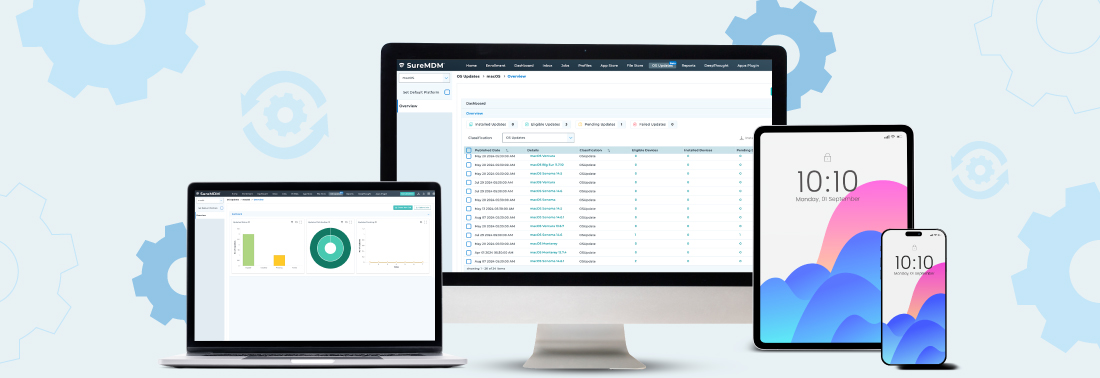Open the Home menu on the monitor
Image resolution: width=1100 pixels, height=378 pixels.
(471, 65)
